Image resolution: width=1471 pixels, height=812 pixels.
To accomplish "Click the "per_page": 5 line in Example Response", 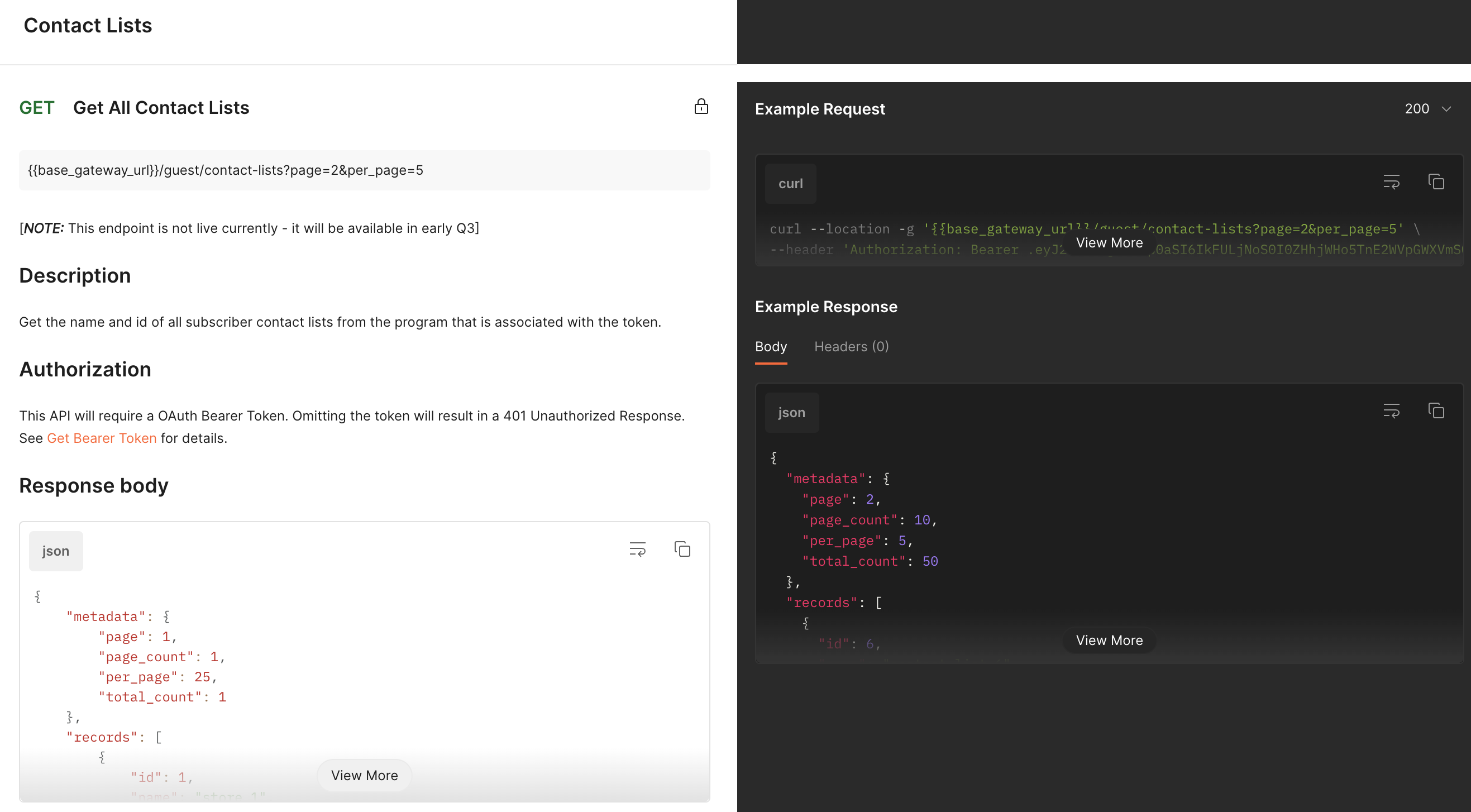I will coord(858,541).
